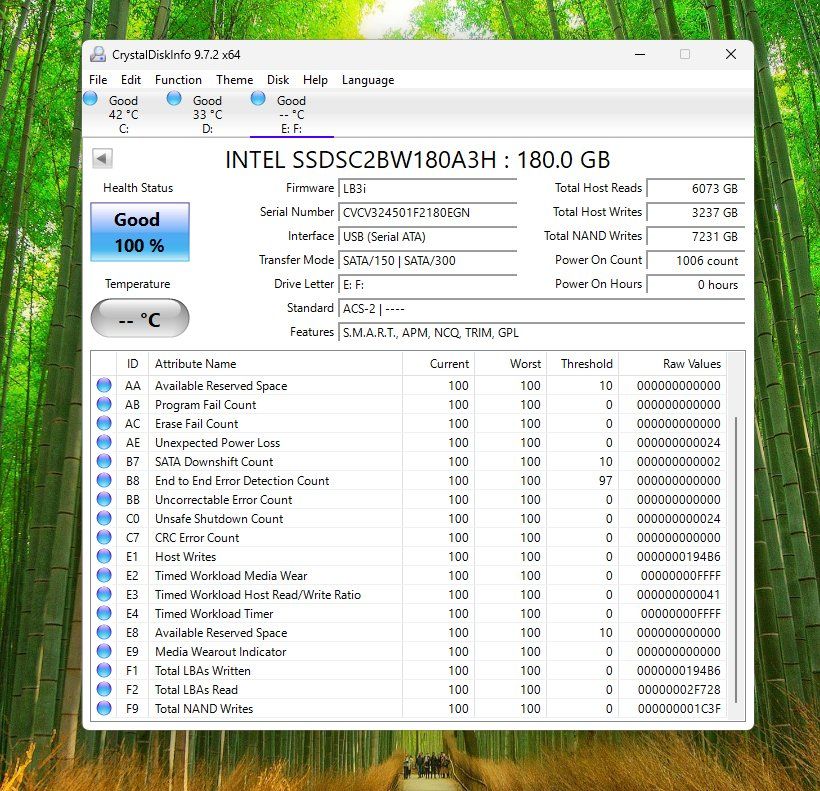Click Power On Hours value 0 hours
The height and width of the screenshot is (791, 820).
pos(696,284)
